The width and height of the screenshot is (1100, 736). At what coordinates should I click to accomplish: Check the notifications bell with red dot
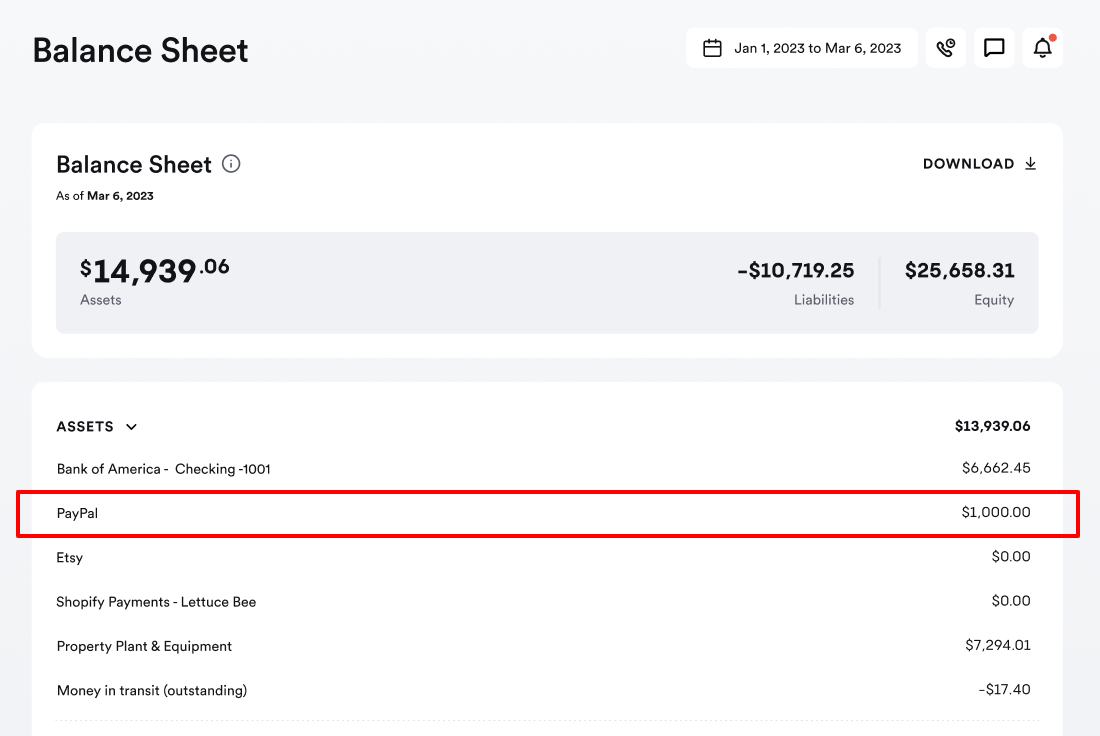(1042, 47)
